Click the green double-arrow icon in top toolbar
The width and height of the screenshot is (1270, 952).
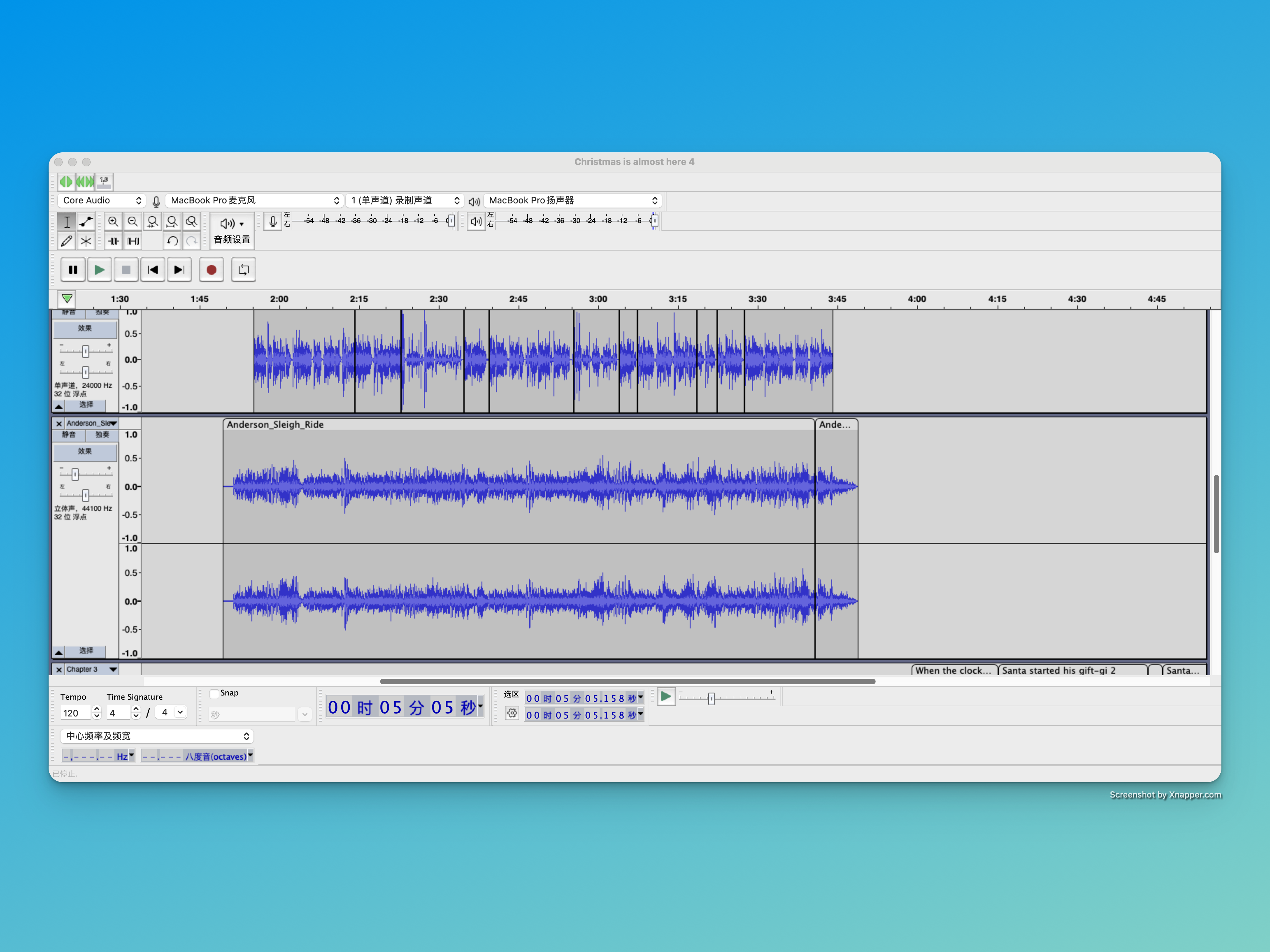point(66,182)
